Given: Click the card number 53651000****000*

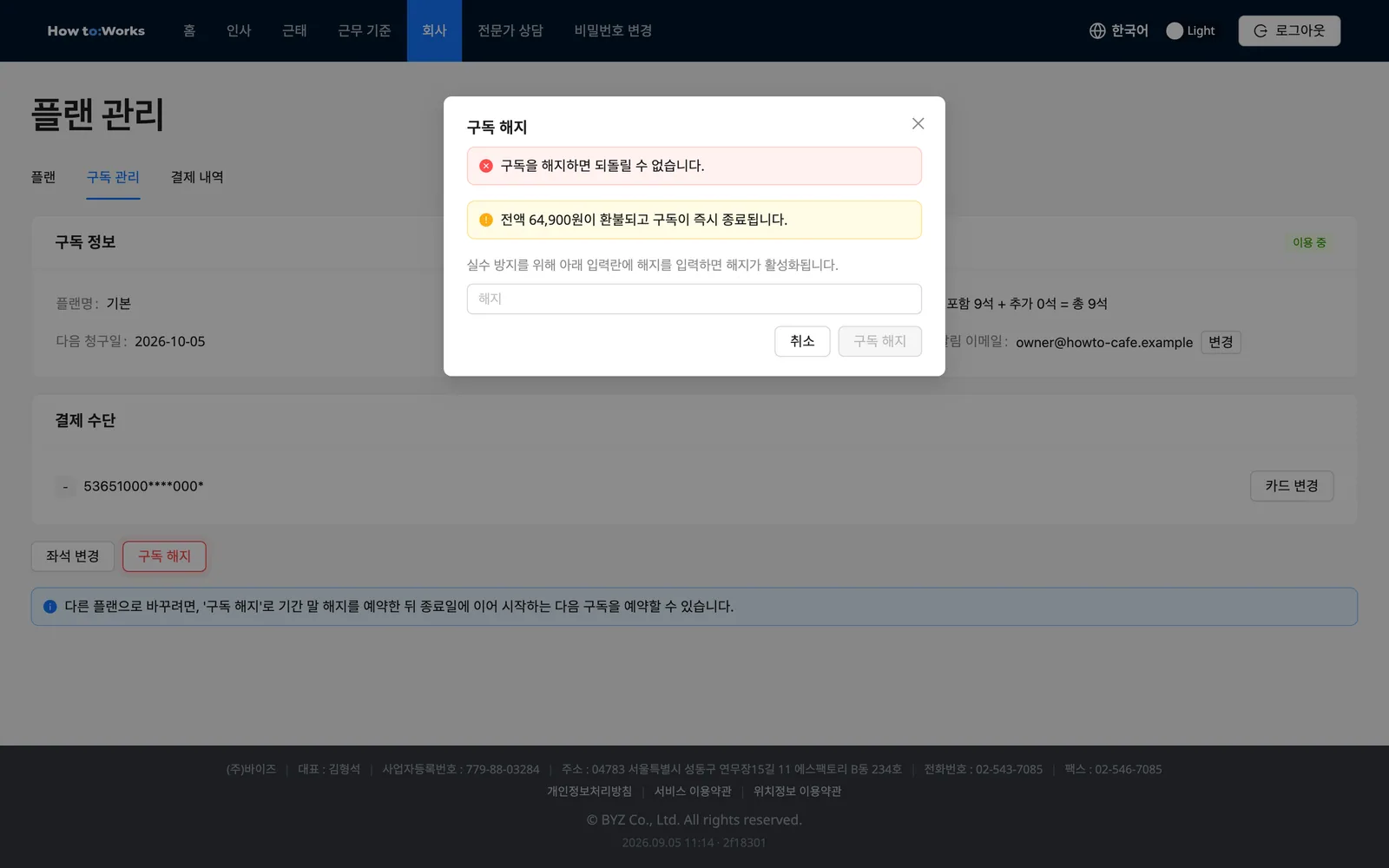Looking at the screenshot, I should coord(143,486).
